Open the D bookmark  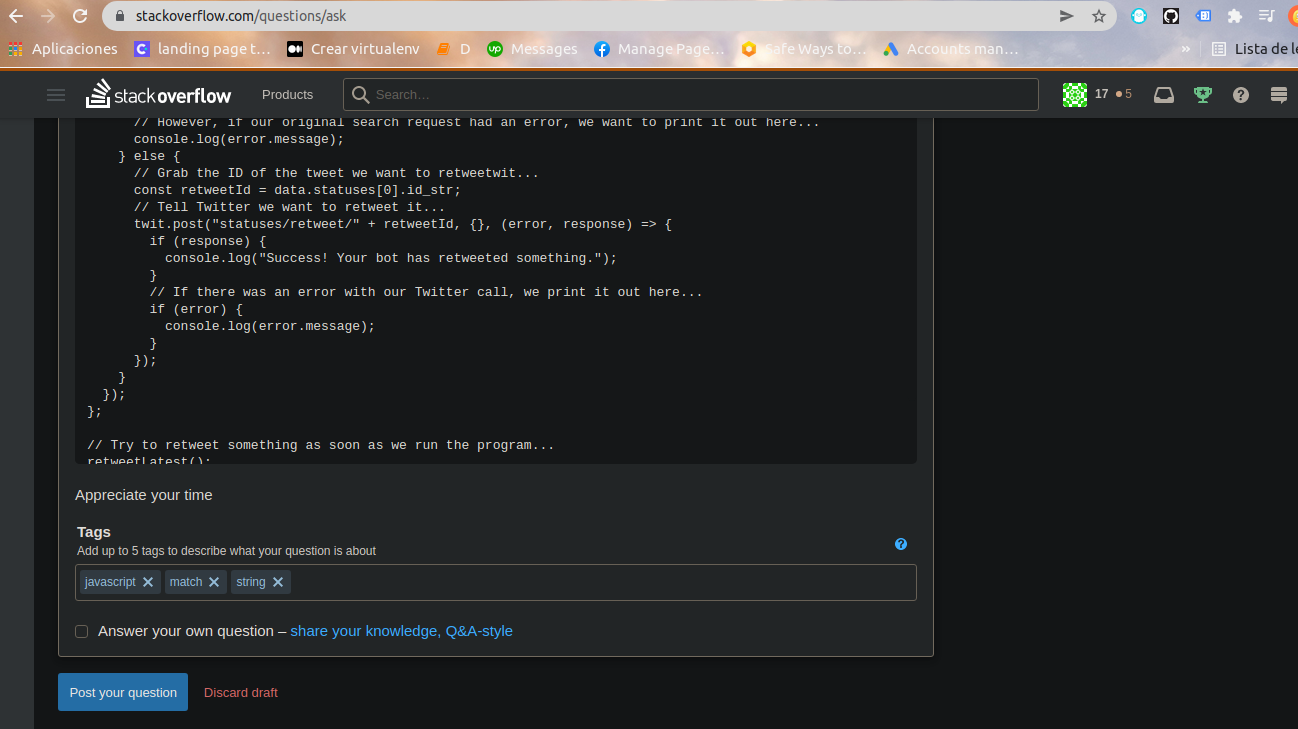454,49
